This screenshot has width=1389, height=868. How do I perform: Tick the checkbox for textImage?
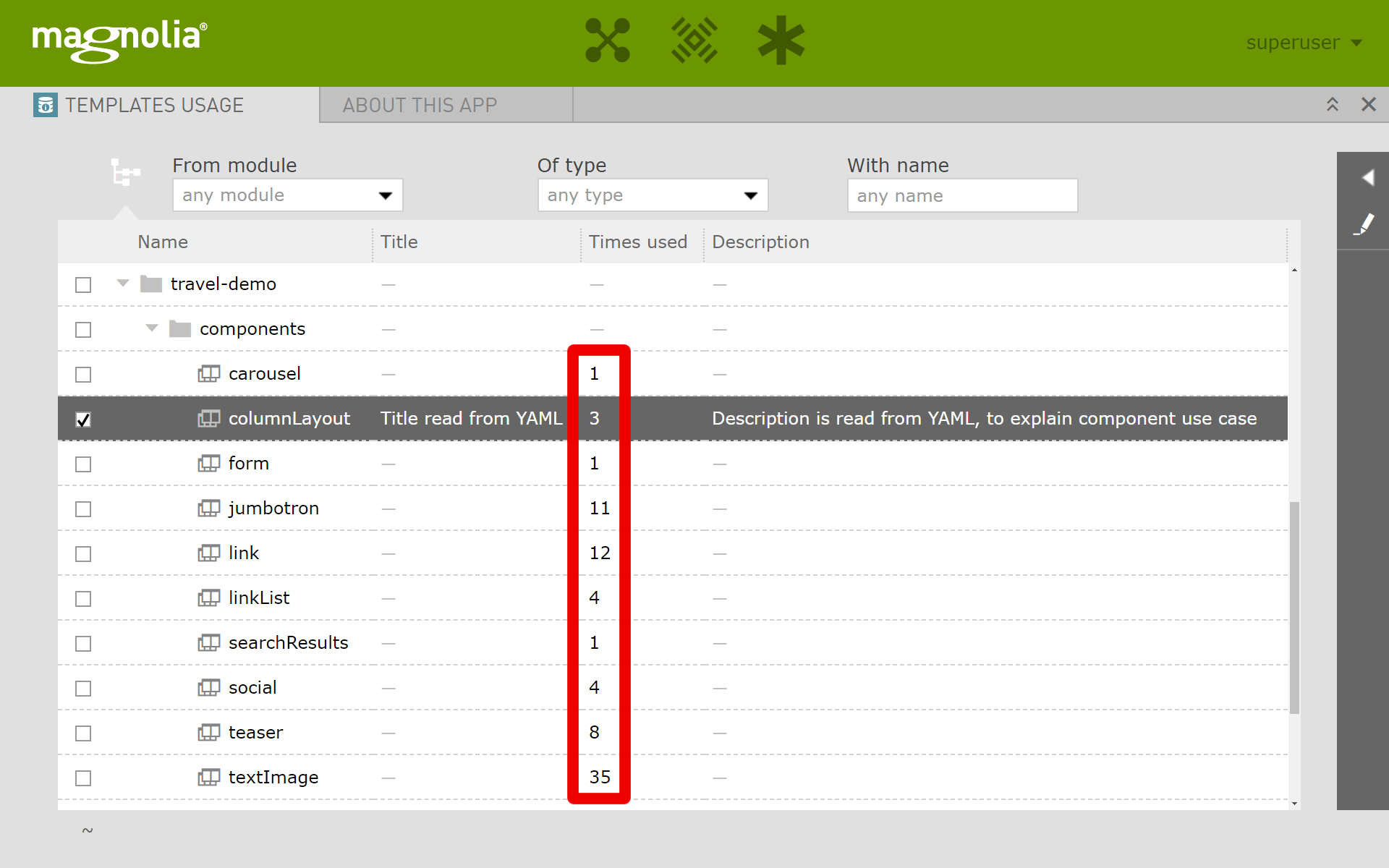[83, 778]
